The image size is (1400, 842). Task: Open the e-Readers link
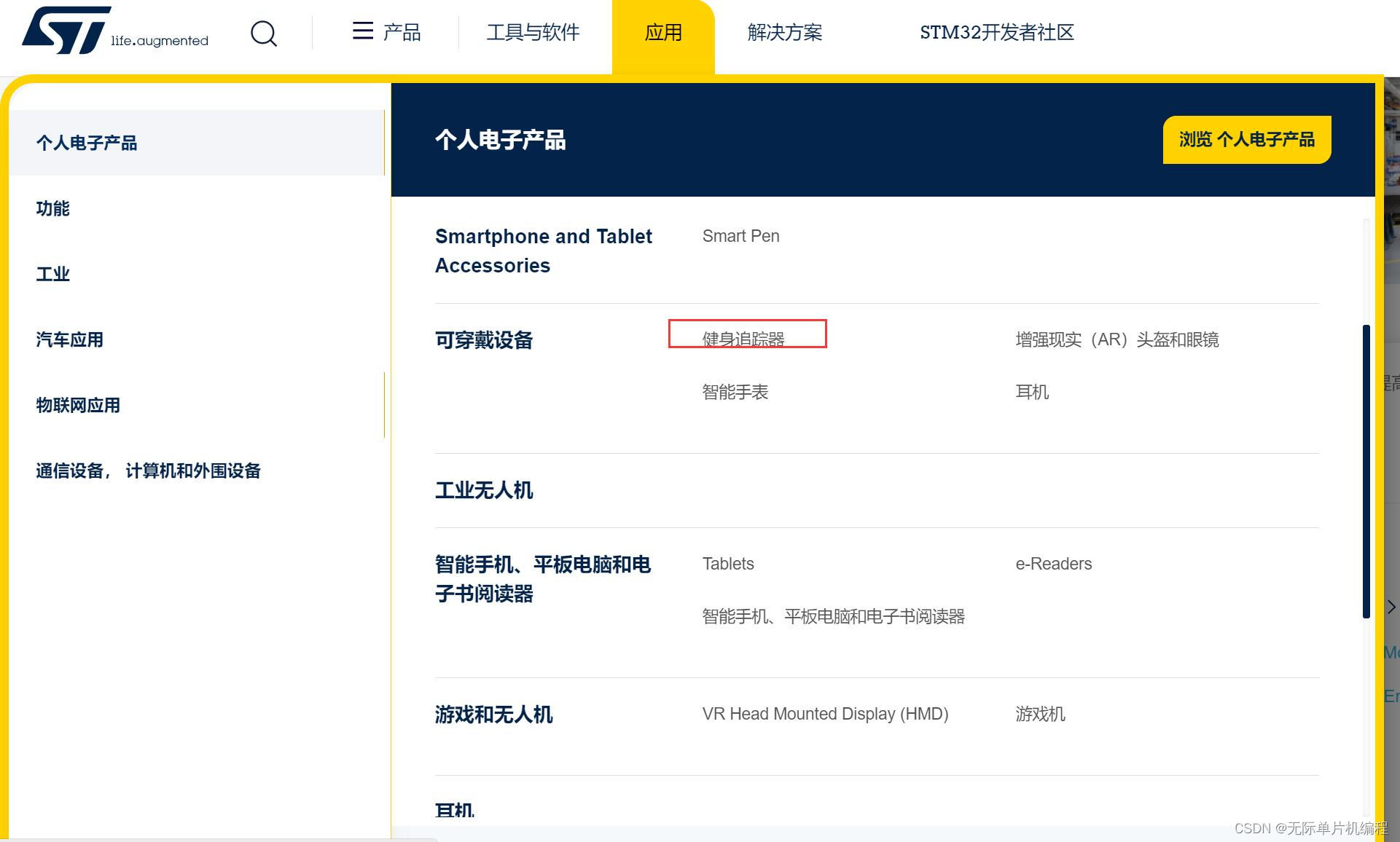click(x=1053, y=564)
